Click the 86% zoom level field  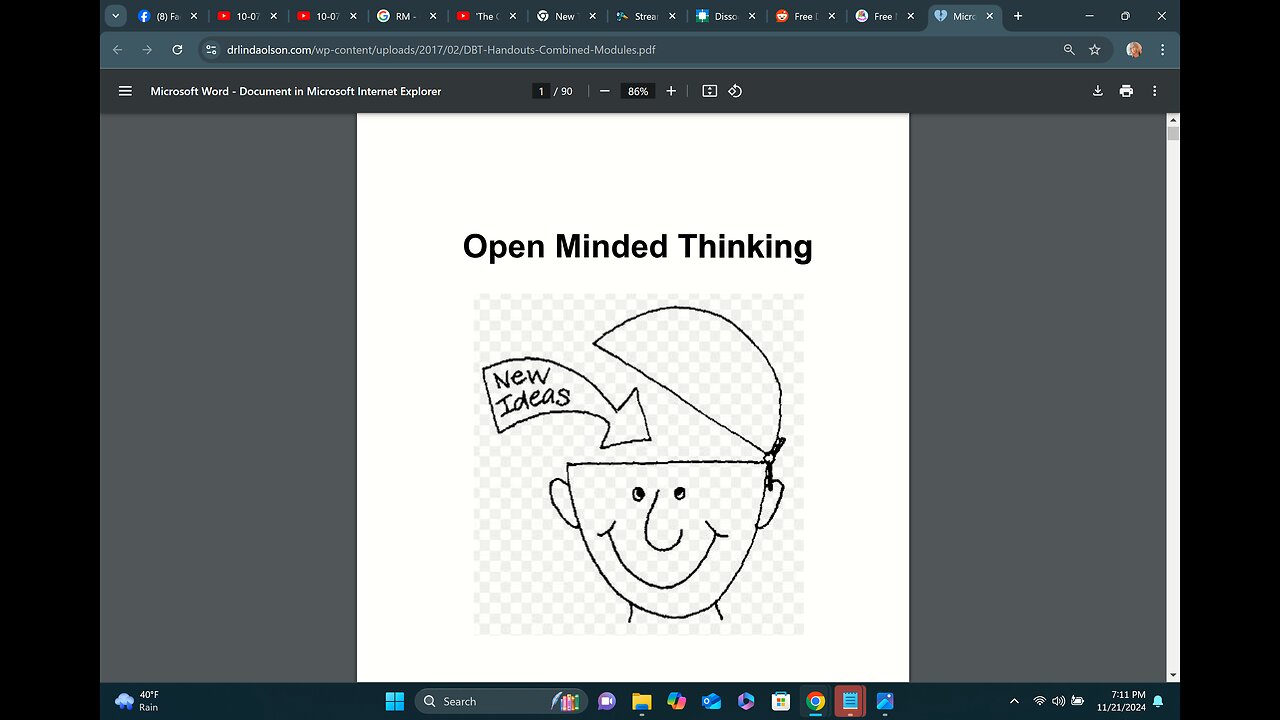[x=638, y=91]
